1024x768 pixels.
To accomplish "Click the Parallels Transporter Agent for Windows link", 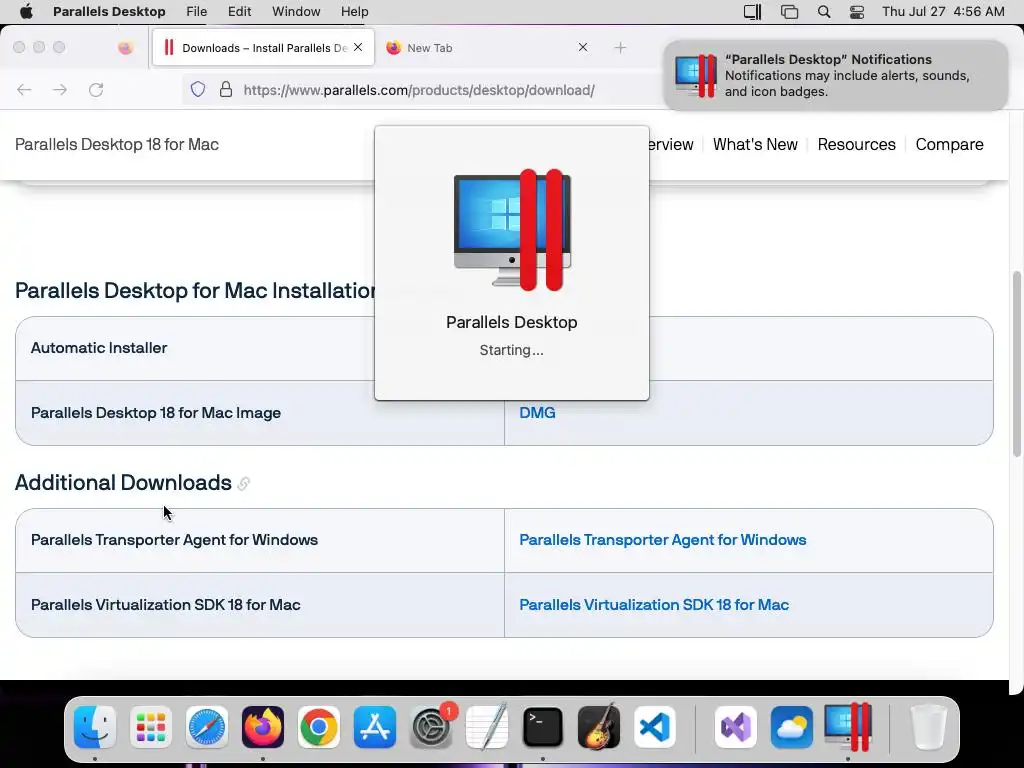I will [662, 540].
